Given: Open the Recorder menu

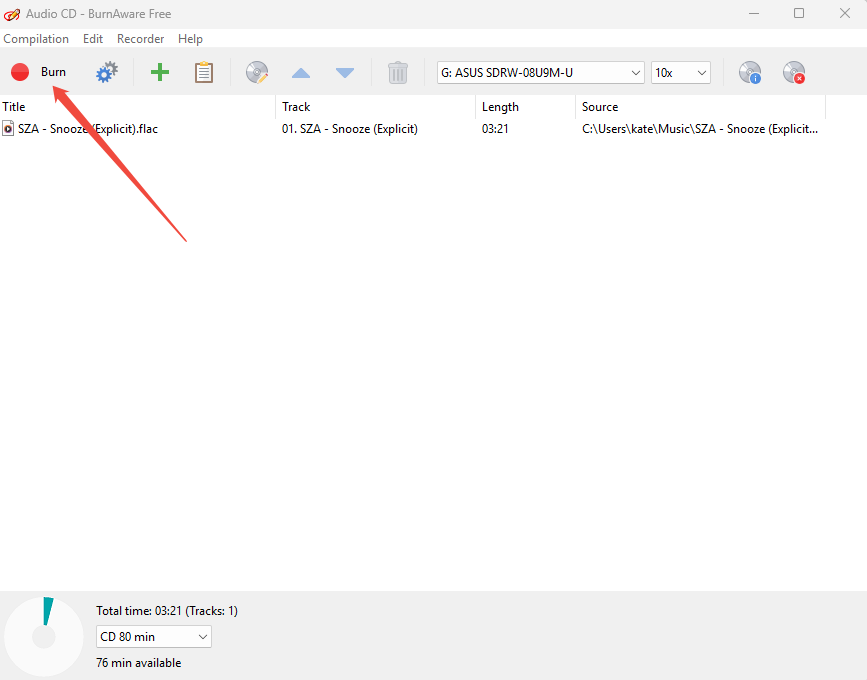Looking at the screenshot, I should coord(140,39).
